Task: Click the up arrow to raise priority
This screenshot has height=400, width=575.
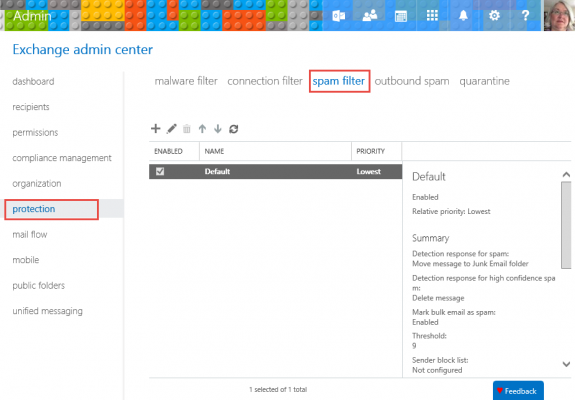Action: point(202,129)
